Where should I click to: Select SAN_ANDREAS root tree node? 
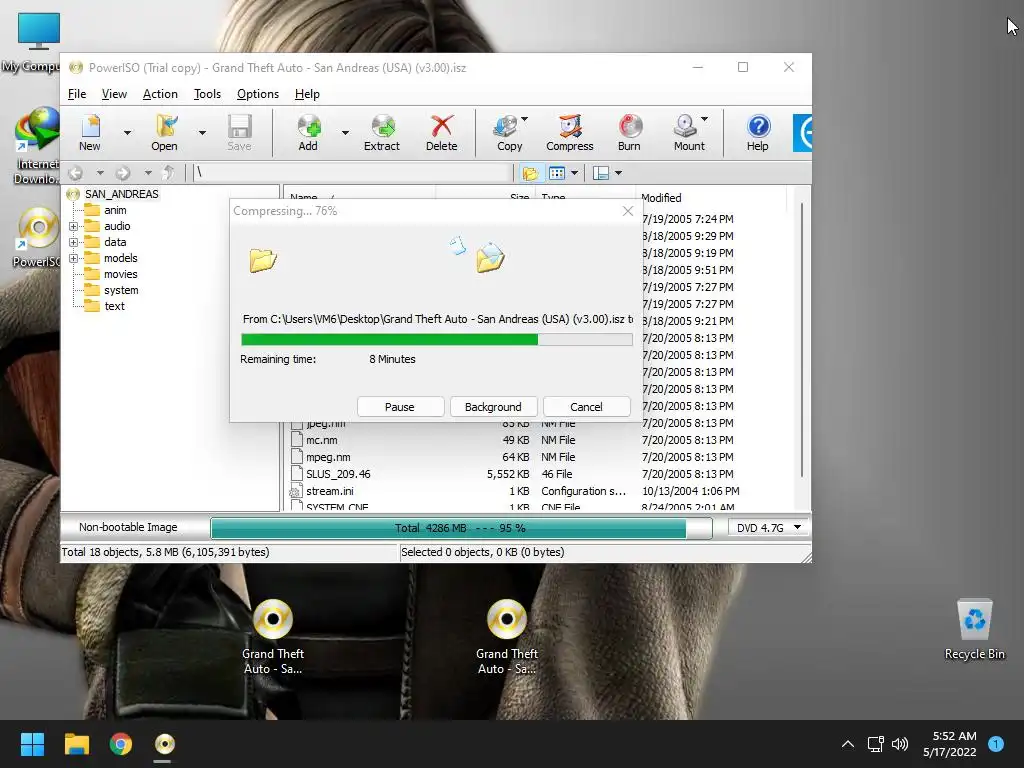pos(121,194)
